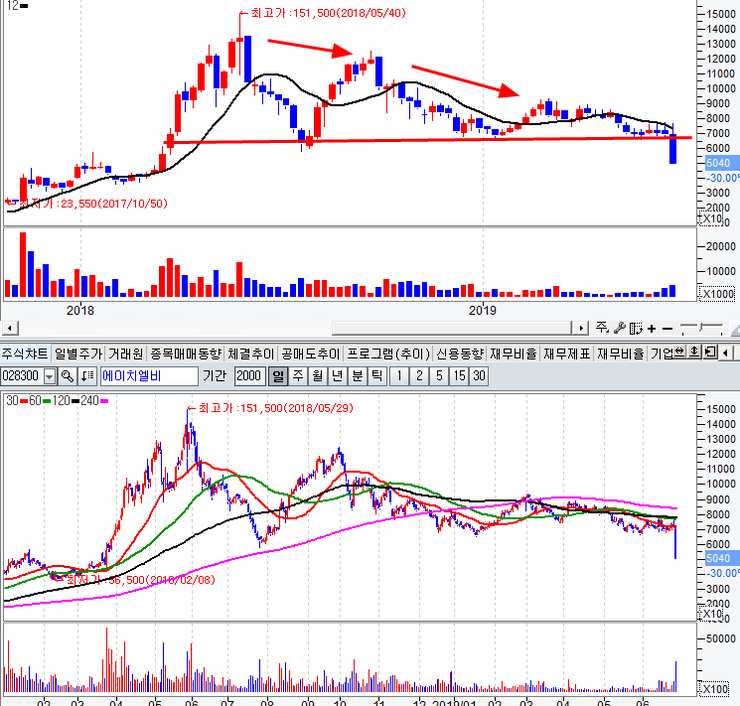
Task: Switch to the 종목매매동향 tab
Action: [185, 353]
